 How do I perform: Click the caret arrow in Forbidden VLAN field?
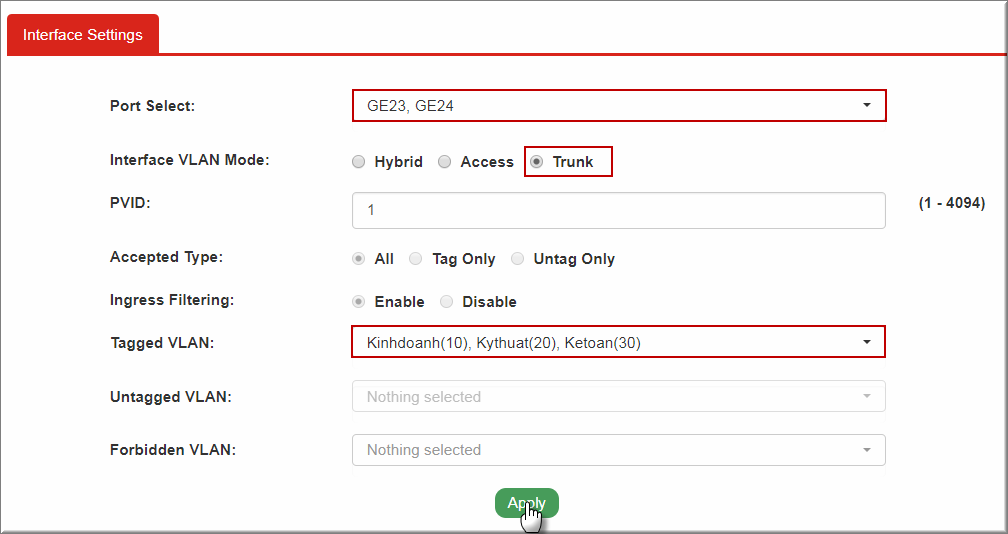(x=866, y=450)
